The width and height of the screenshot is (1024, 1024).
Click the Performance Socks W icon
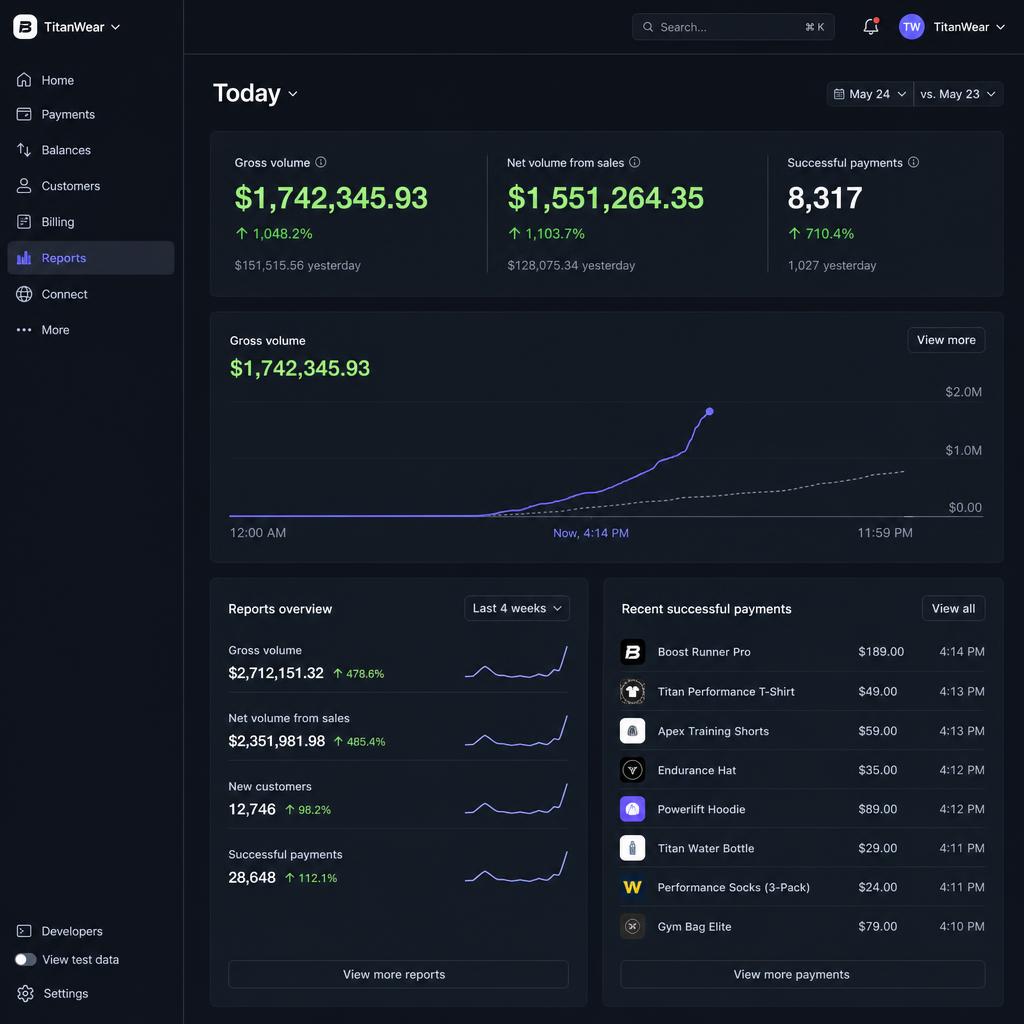point(632,887)
